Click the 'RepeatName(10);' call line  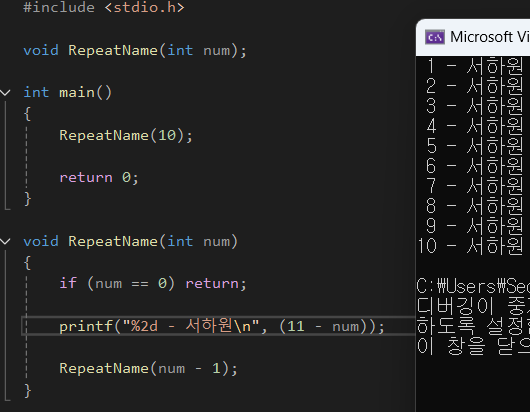point(126,136)
